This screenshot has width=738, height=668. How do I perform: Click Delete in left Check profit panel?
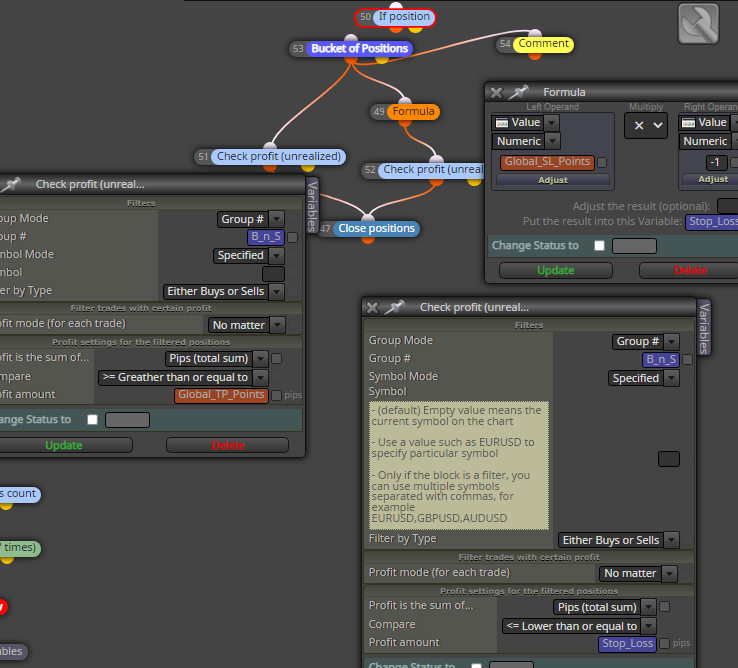[x=227, y=445]
